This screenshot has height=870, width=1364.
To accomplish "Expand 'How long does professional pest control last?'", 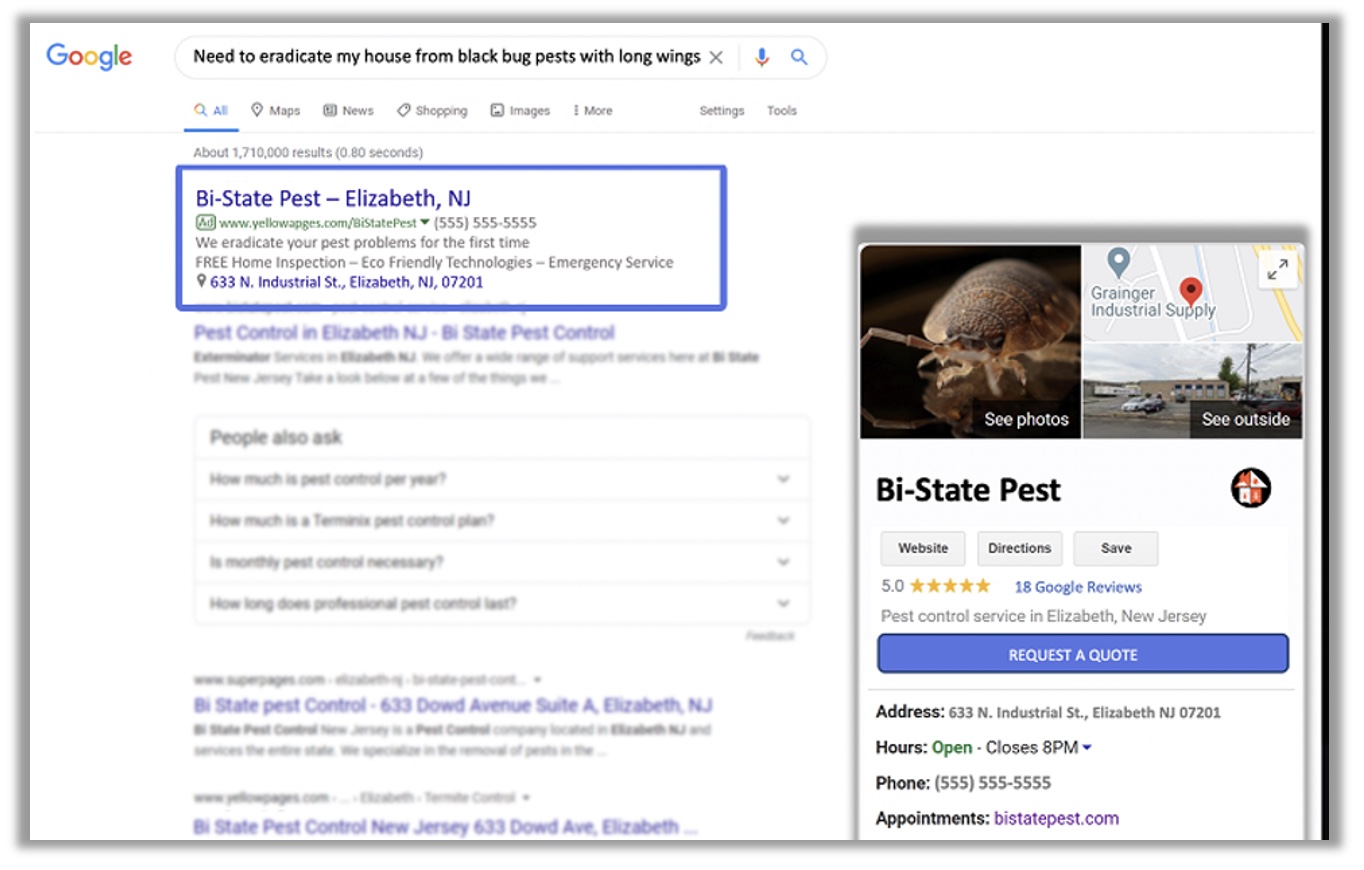I will pos(501,604).
